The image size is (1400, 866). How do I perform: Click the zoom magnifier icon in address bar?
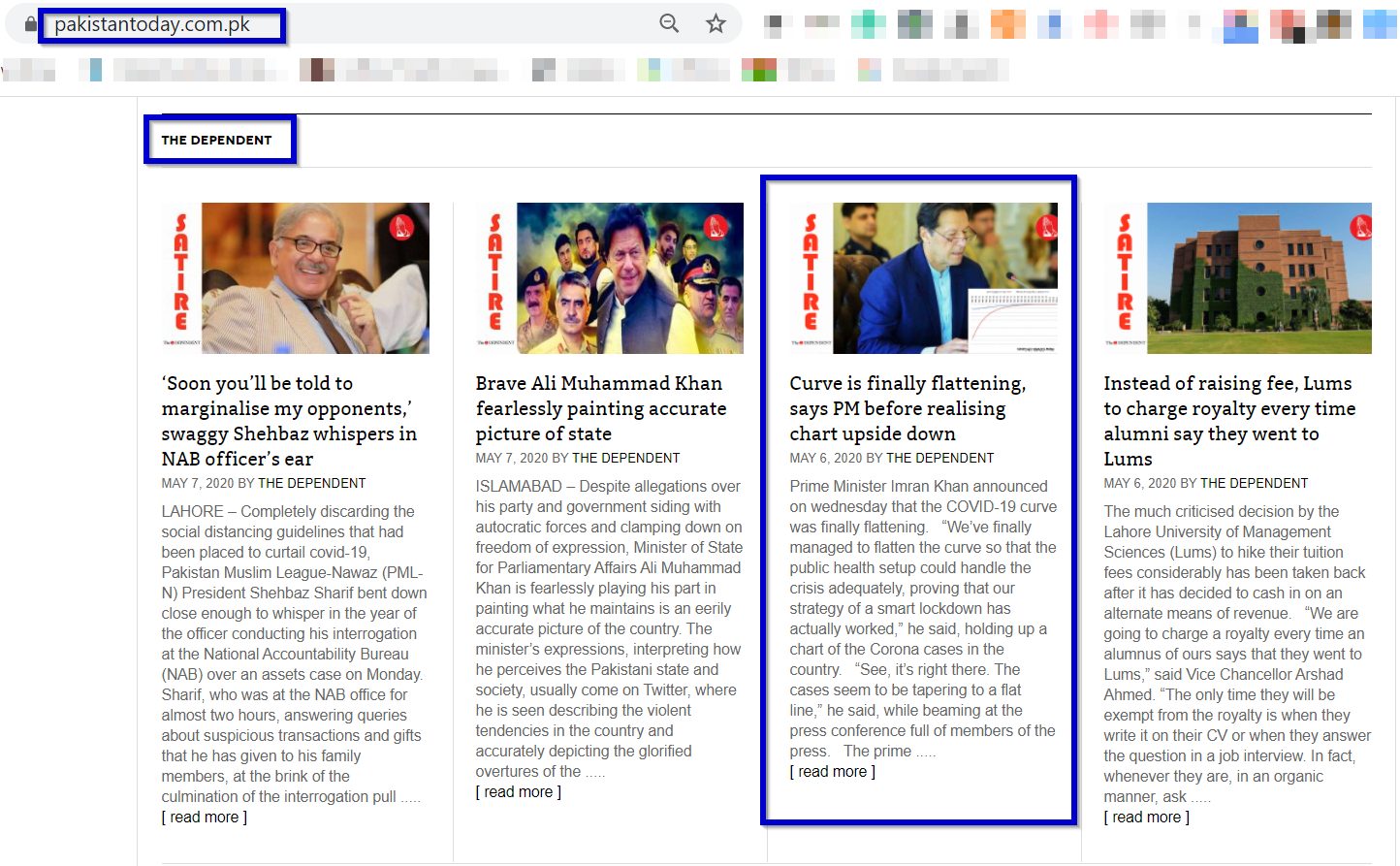coord(669,23)
